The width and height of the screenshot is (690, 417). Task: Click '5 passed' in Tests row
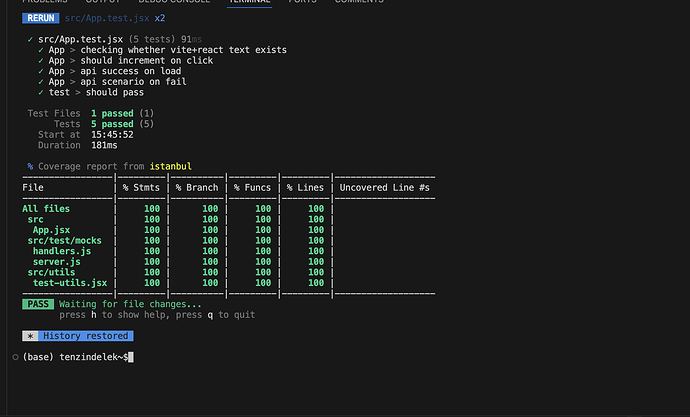pos(112,124)
